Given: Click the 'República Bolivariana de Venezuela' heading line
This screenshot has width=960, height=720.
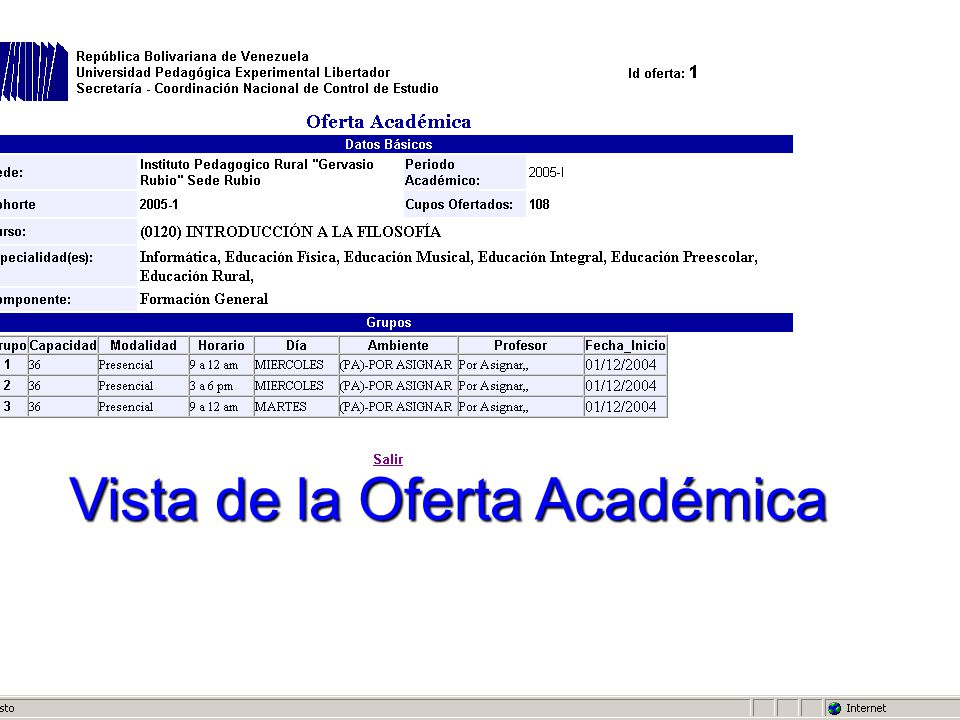Looking at the screenshot, I should point(192,56).
